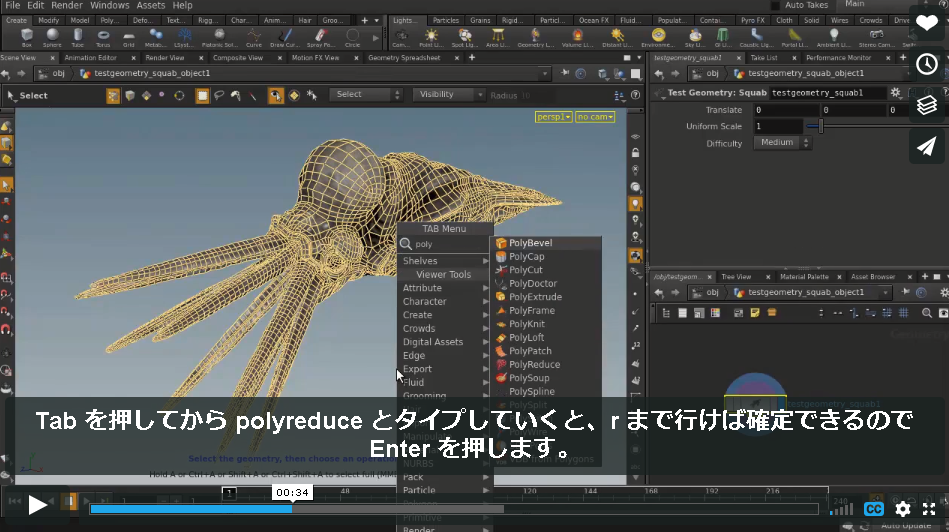Select the Box shelf tool
Viewport: 949px width, 532px height.
[27, 38]
